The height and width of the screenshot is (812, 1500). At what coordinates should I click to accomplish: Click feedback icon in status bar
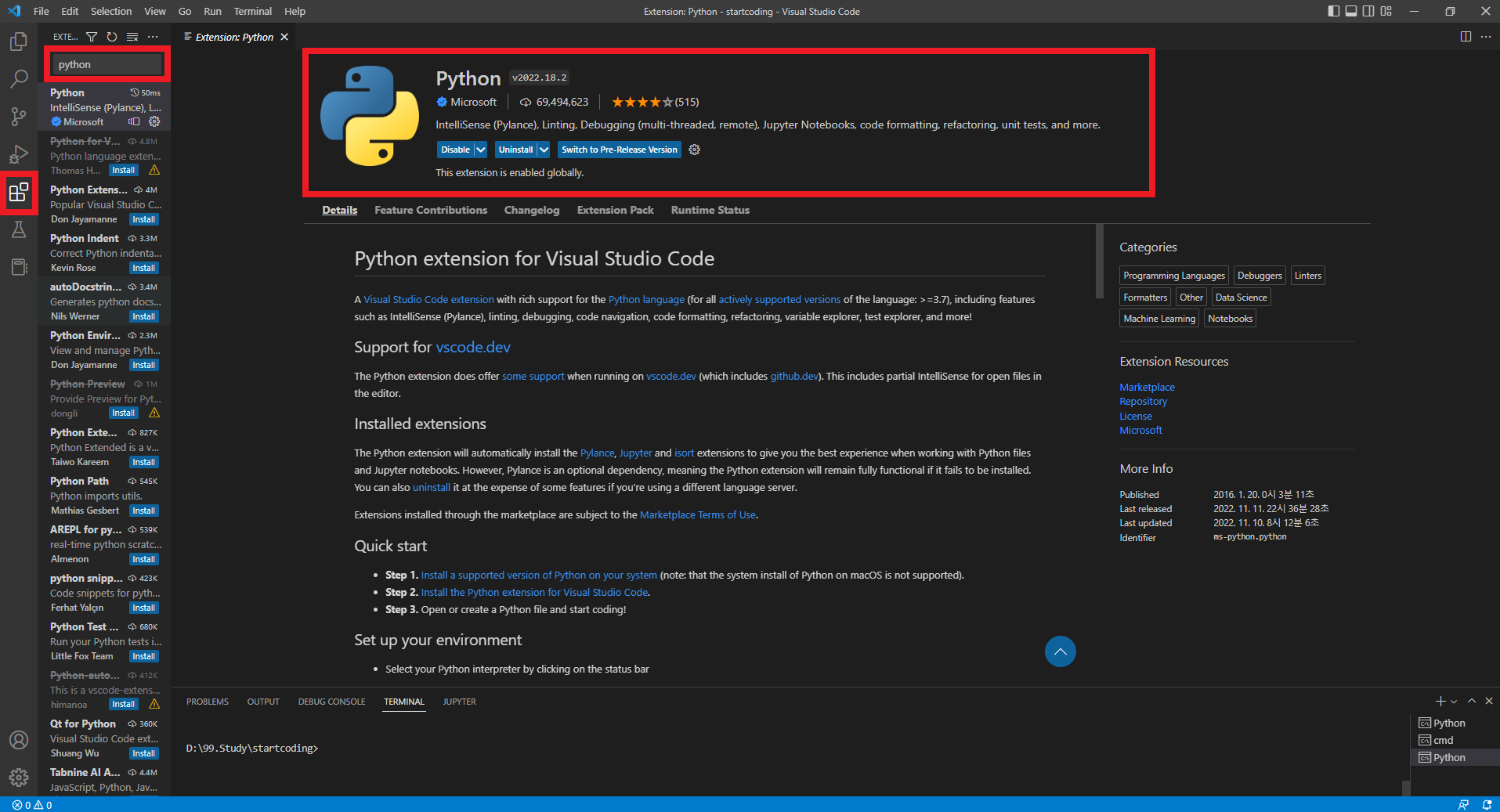tap(1463, 805)
